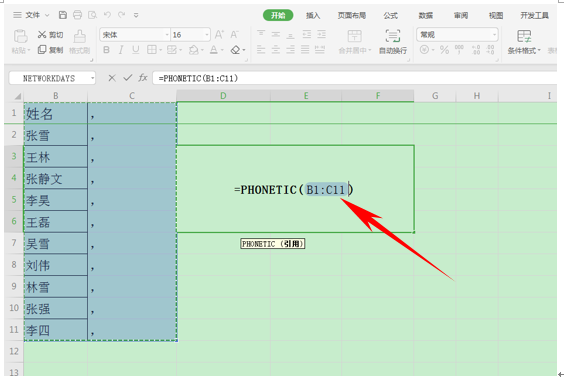Click the save icon in quick toolbar
564x383 pixels.
63,15
